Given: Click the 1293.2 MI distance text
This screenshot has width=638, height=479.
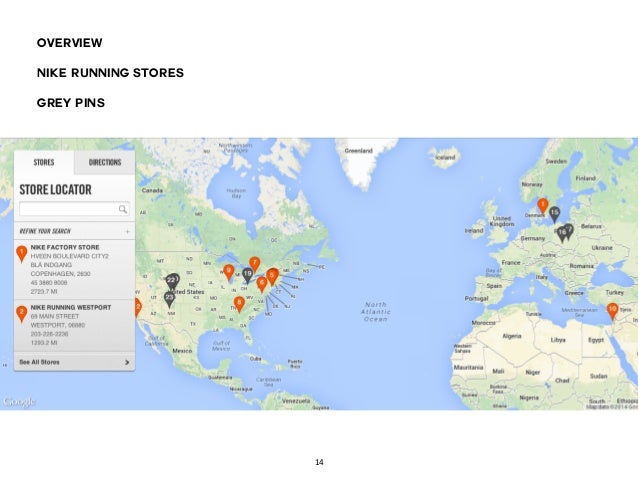Looking at the screenshot, I should click(44, 343).
